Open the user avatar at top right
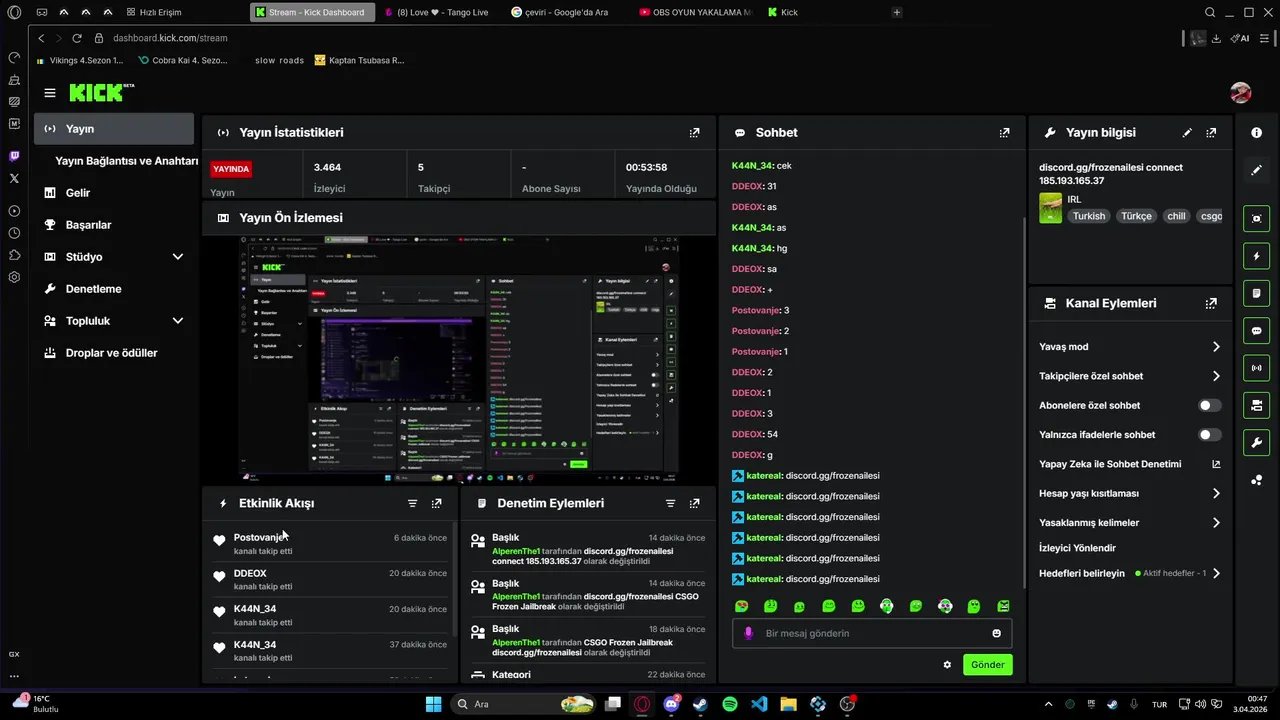 point(1241,93)
